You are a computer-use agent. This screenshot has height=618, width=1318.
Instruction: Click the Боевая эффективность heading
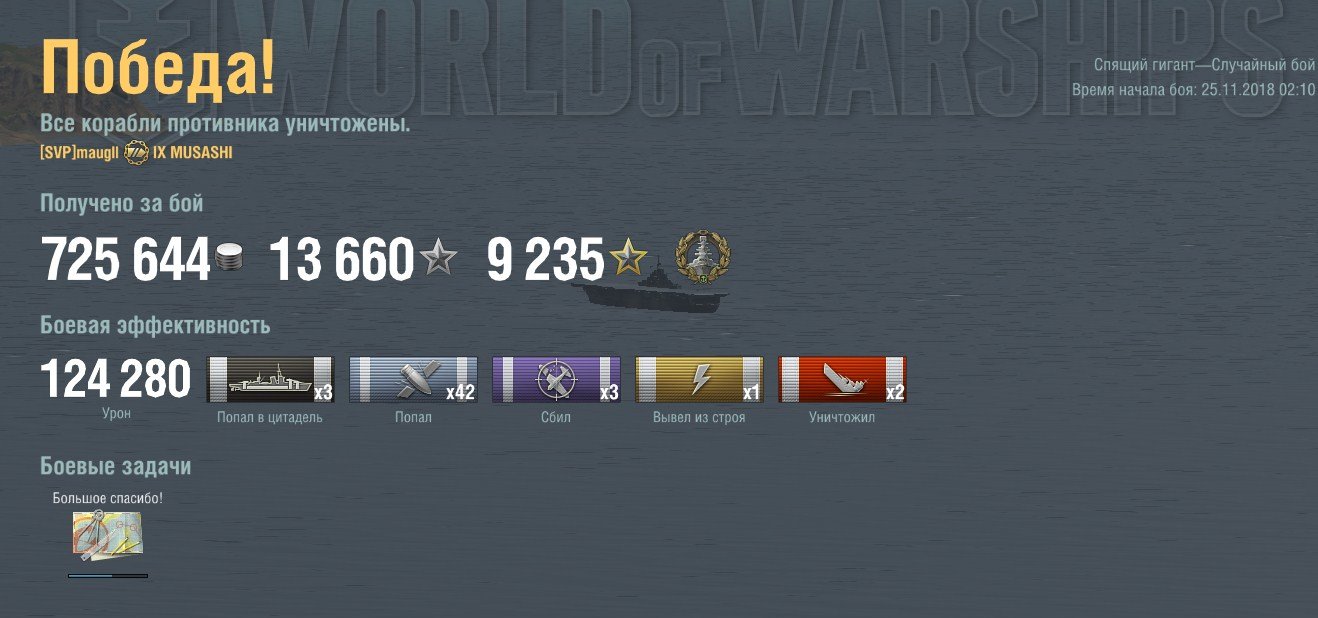[x=155, y=326]
